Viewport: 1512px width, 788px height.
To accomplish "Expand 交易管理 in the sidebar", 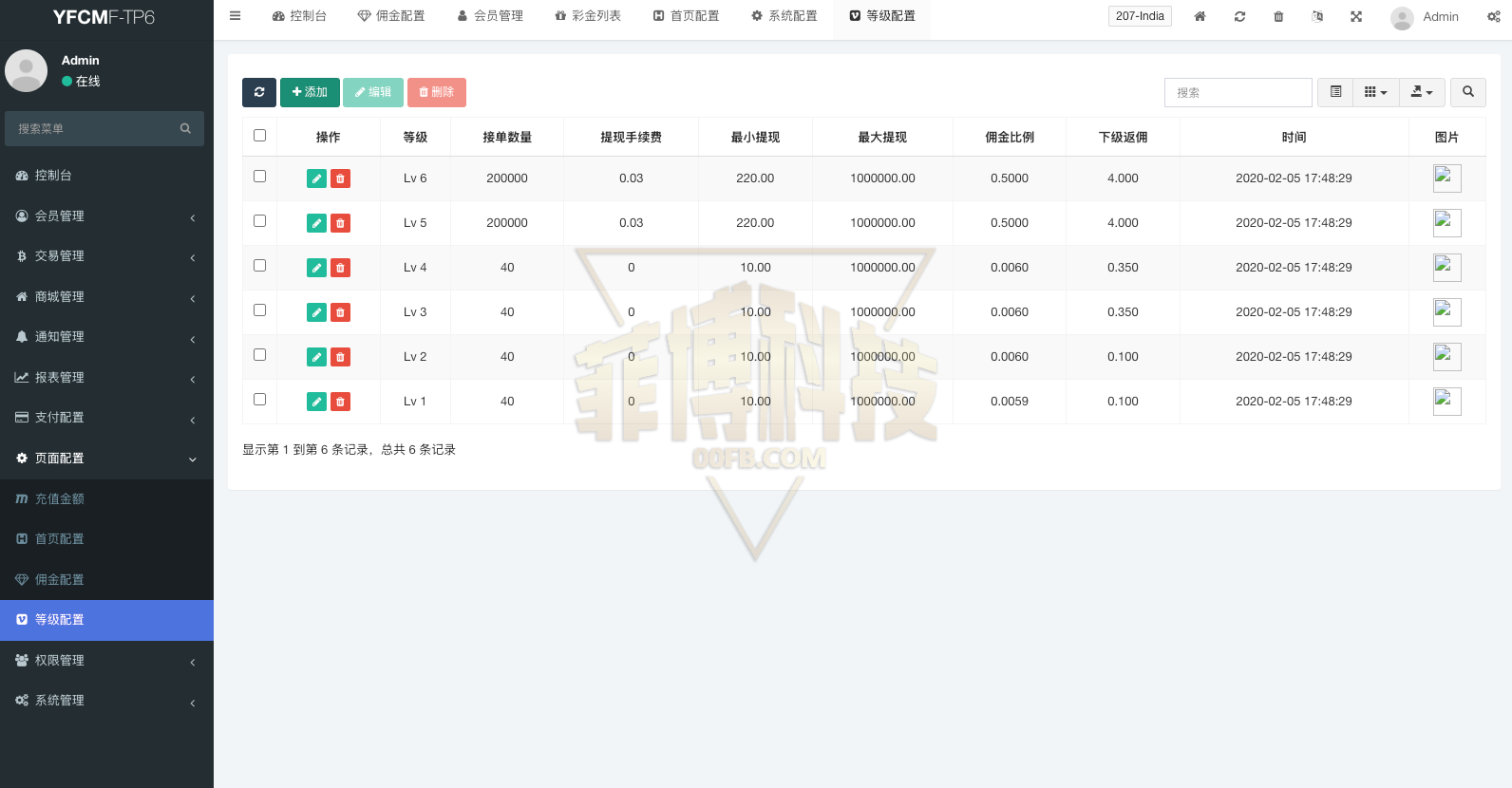I will (106, 256).
